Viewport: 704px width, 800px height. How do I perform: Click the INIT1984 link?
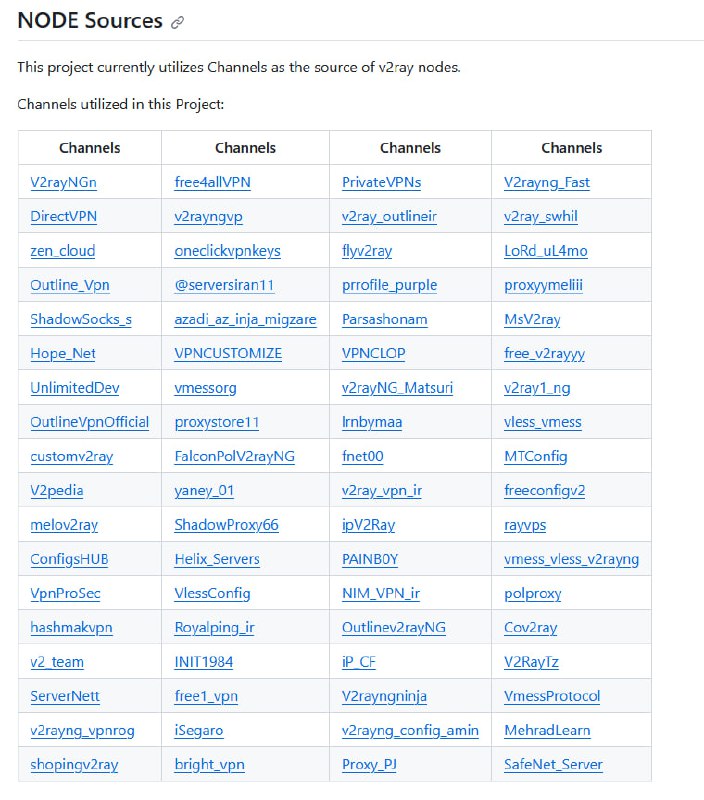pyautogui.click(x=204, y=661)
